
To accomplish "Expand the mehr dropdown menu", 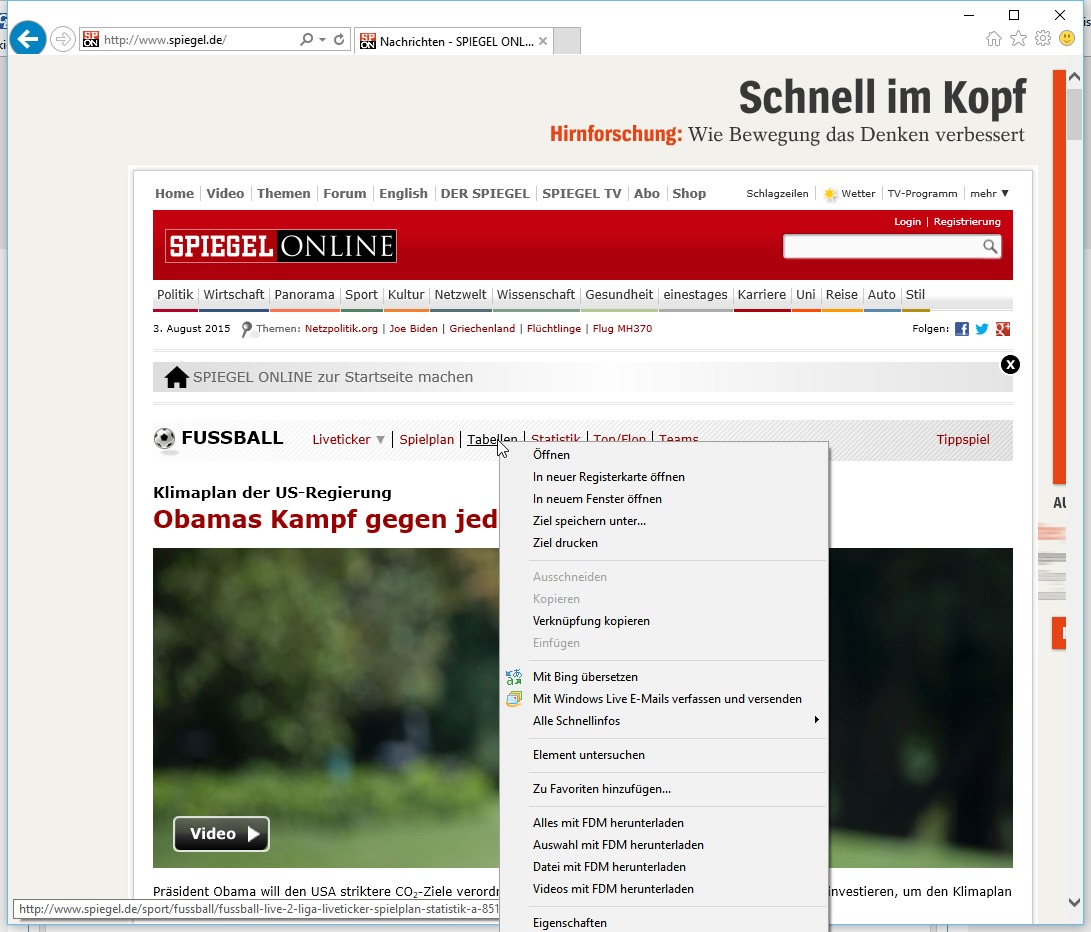I will [x=989, y=193].
